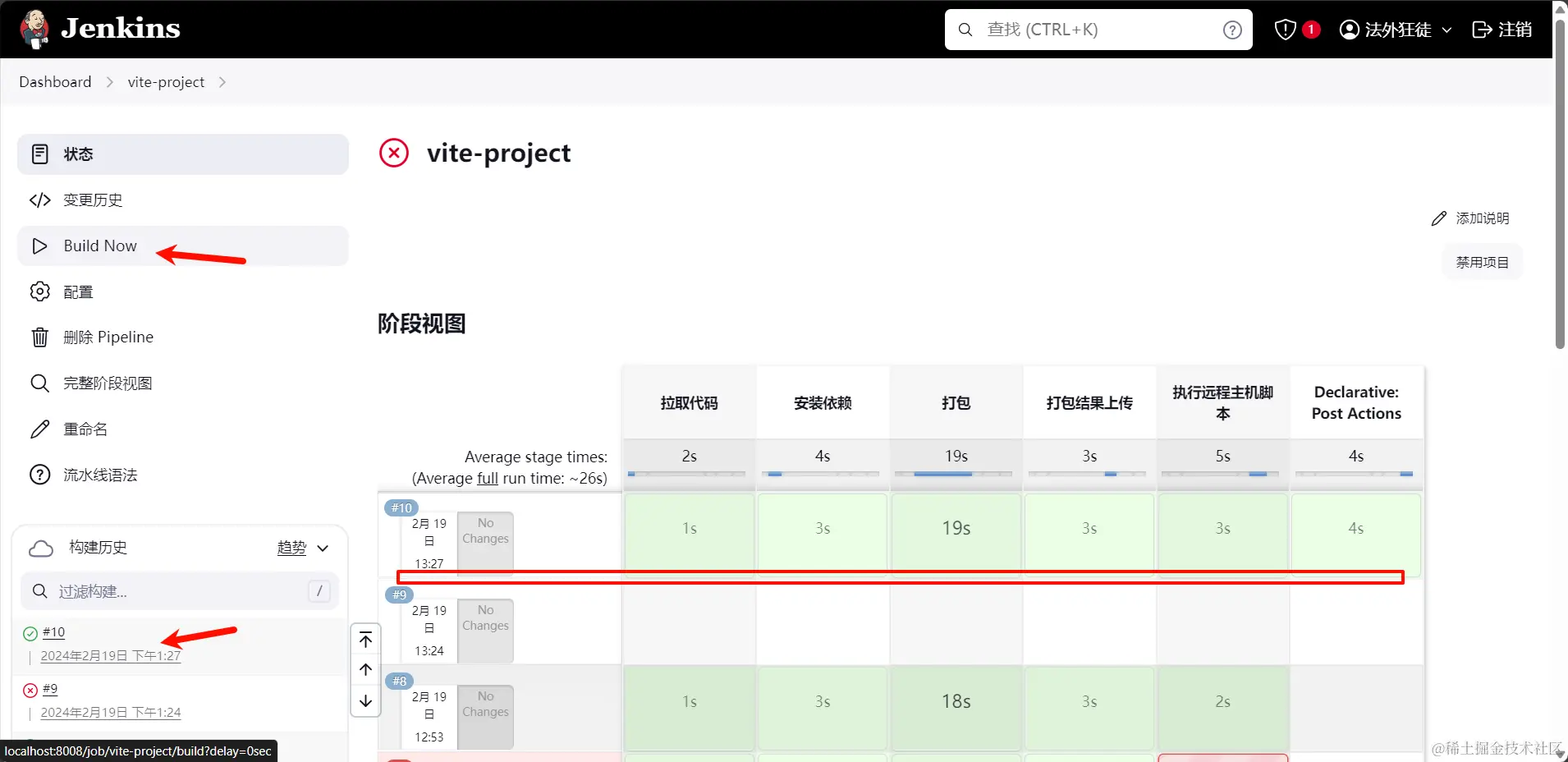The width and height of the screenshot is (1568, 762).
Task: Click the 禁用项目 button
Action: [x=1482, y=262]
